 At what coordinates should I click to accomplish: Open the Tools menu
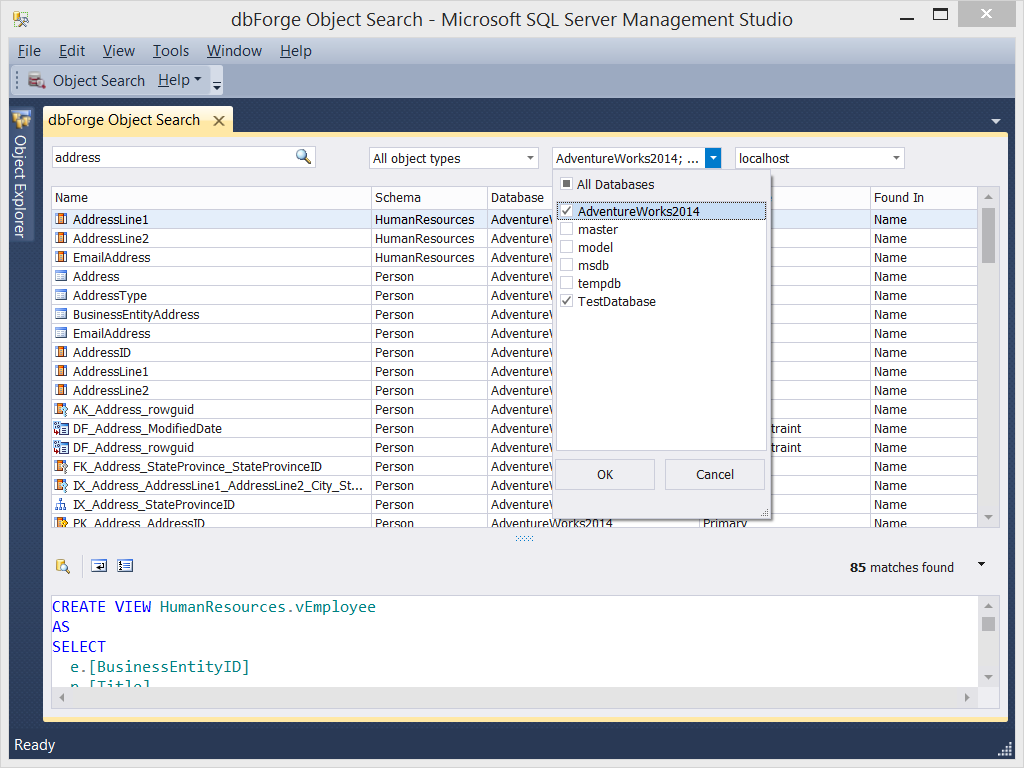click(170, 51)
